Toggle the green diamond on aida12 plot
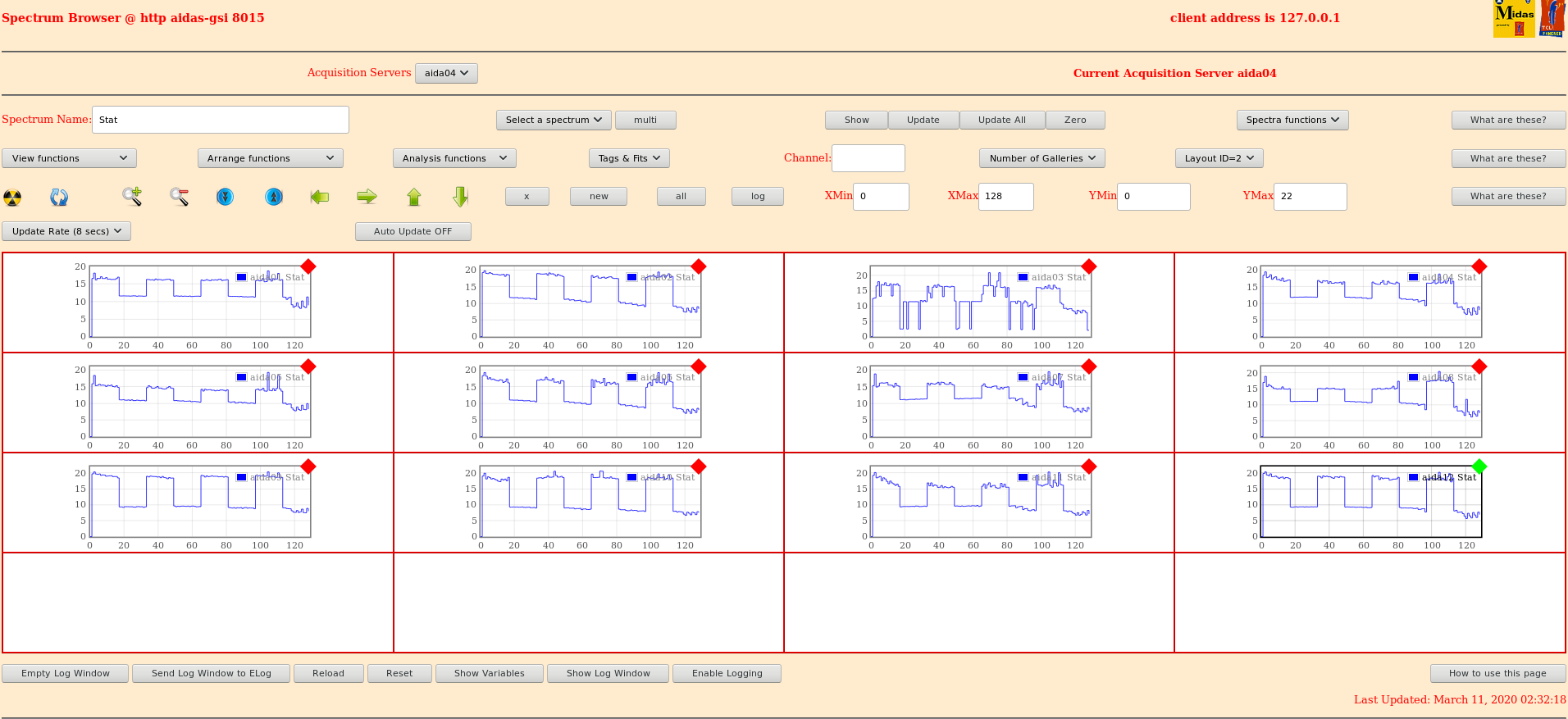The width and height of the screenshot is (1568, 719). tap(1479, 466)
